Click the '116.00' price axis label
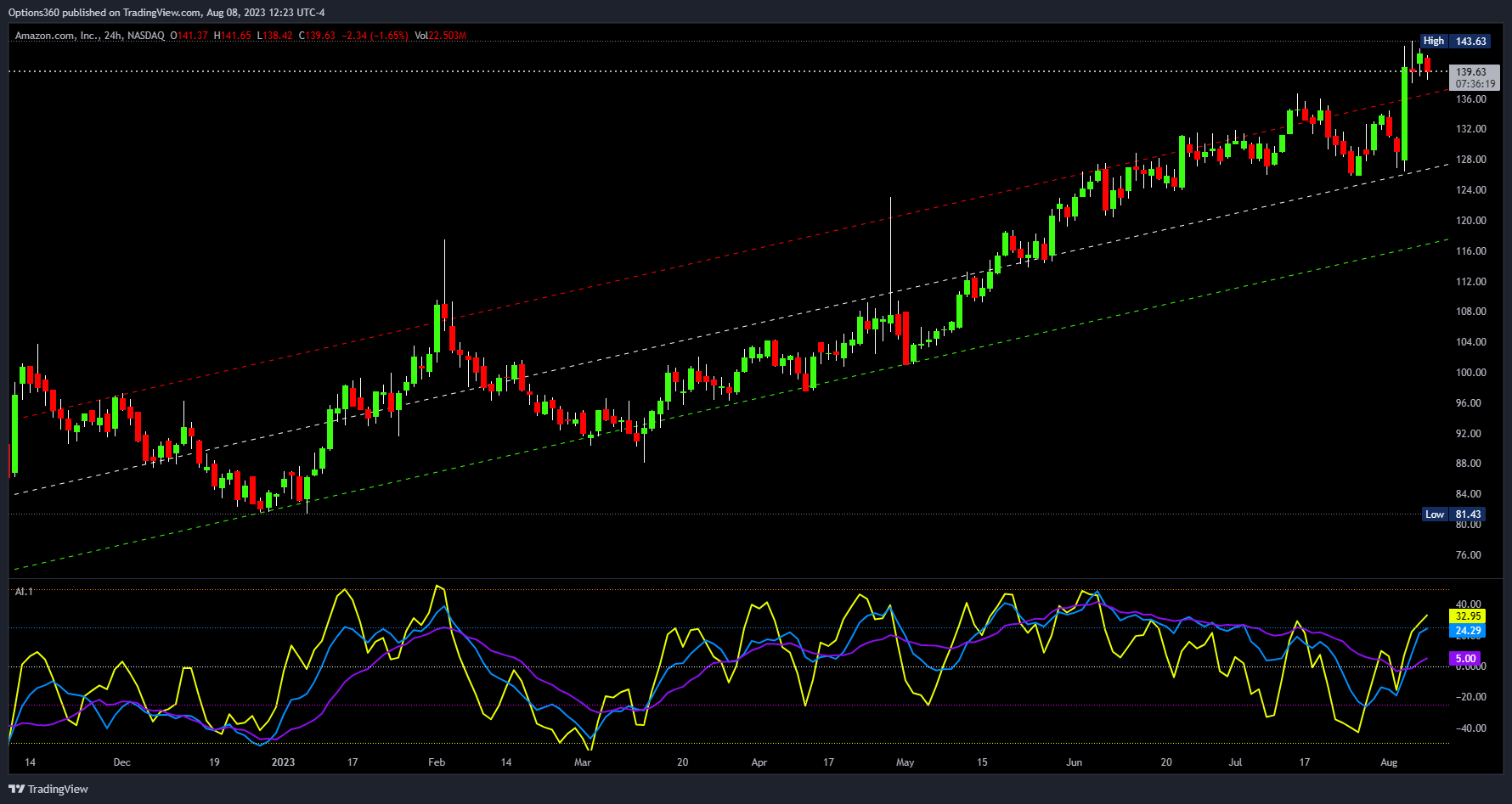This screenshot has width=1512, height=804. [1471, 251]
